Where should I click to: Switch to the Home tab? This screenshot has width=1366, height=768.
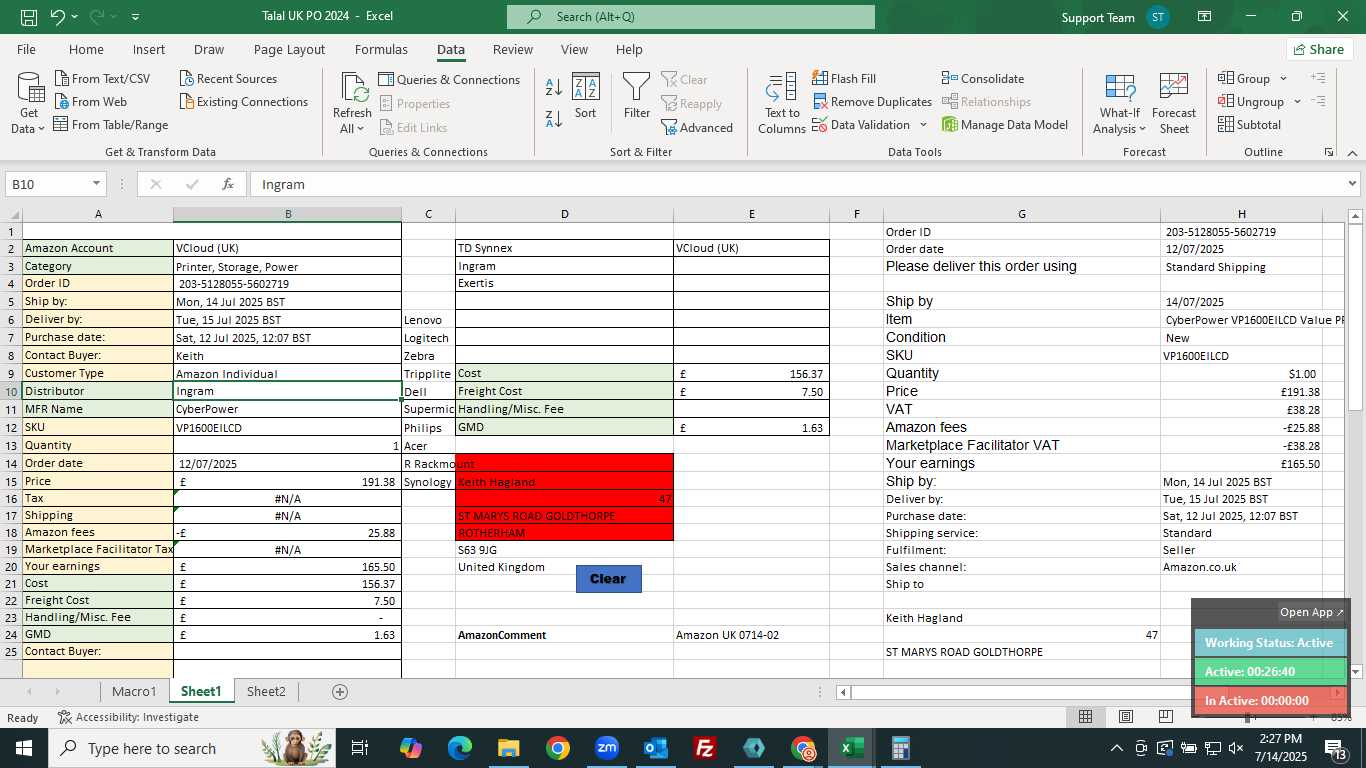[86, 49]
